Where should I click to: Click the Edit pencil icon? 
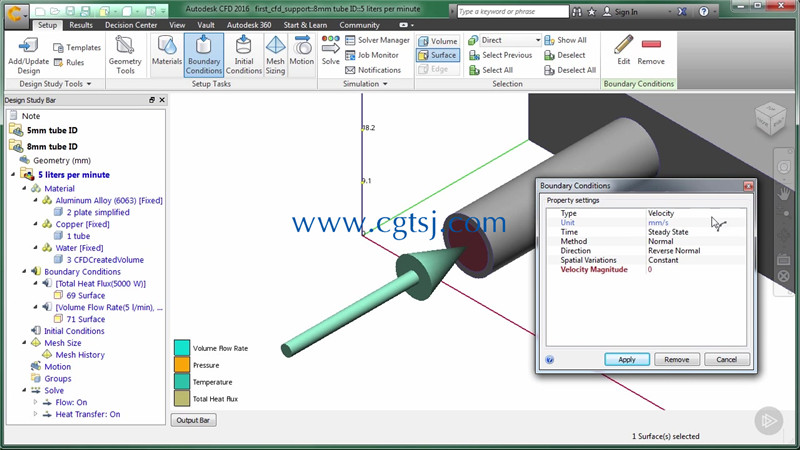coord(623,45)
